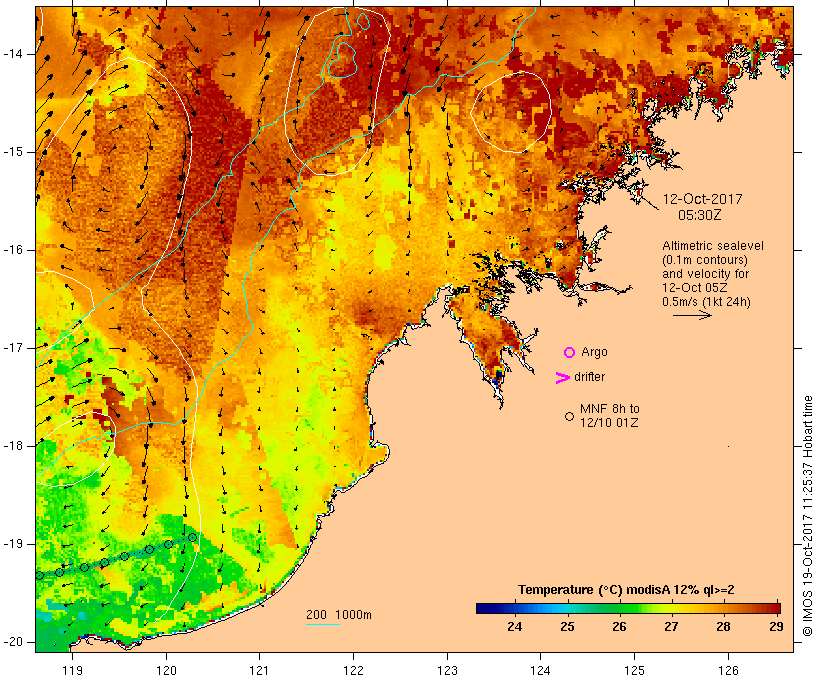Click the -14 latitude axis label
This screenshot has height=680, width=820.
(12, 54)
